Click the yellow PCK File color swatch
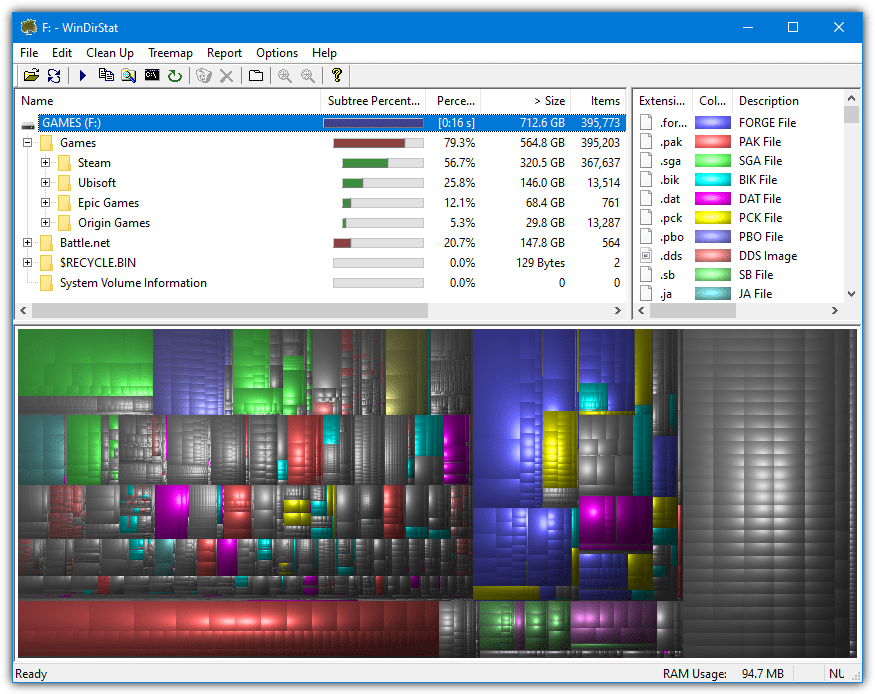This screenshot has height=694, width=875. (x=713, y=218)
